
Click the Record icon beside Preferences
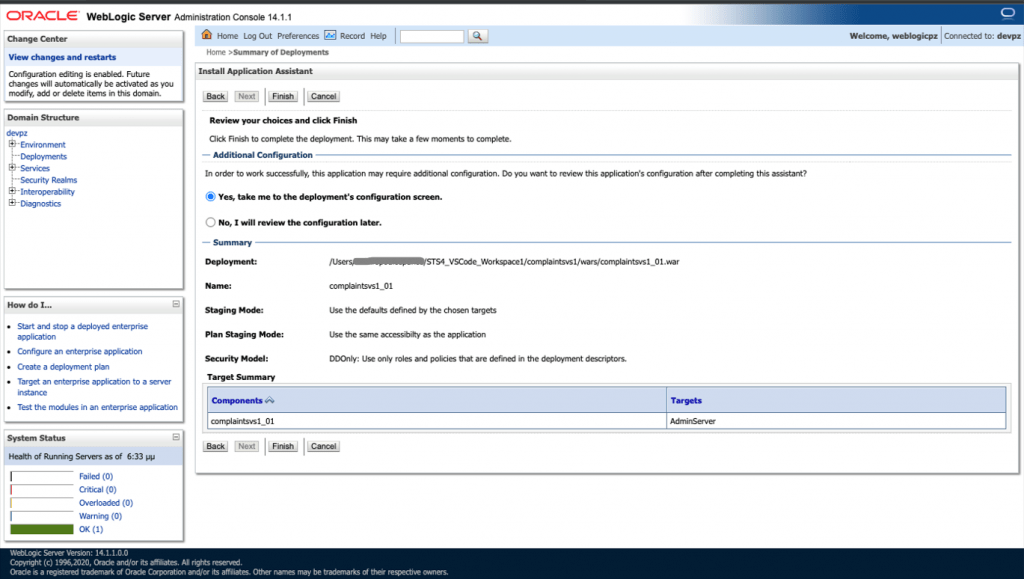click(330, 35)
